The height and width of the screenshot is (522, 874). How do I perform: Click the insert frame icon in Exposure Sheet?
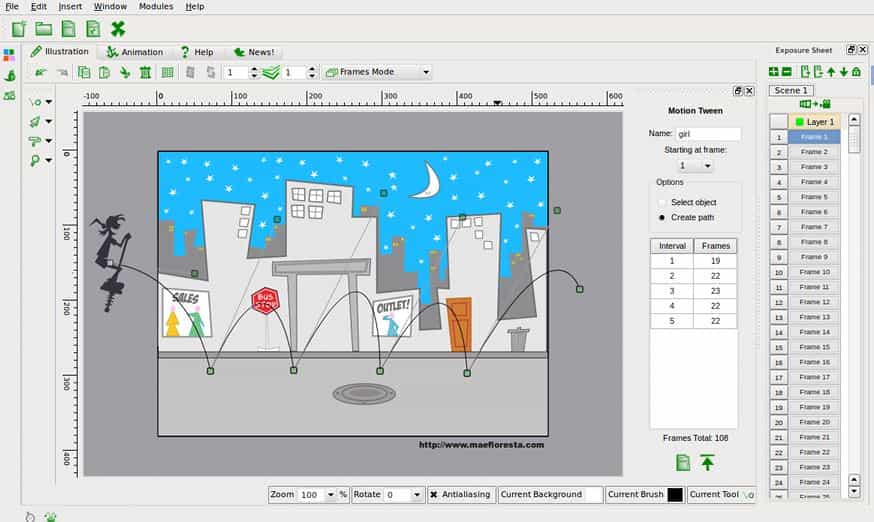point(805,72)
